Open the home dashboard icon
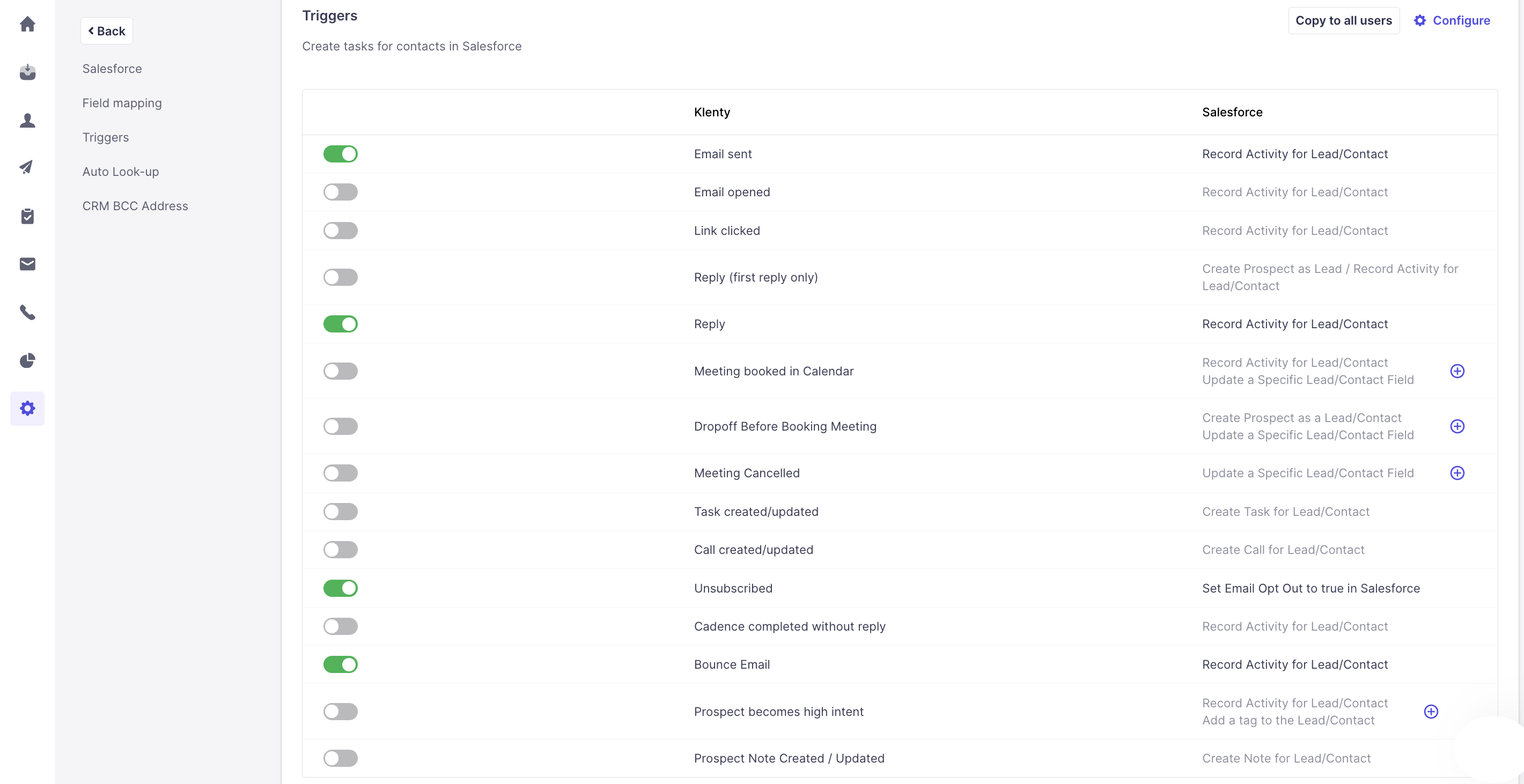 point(27,24)
